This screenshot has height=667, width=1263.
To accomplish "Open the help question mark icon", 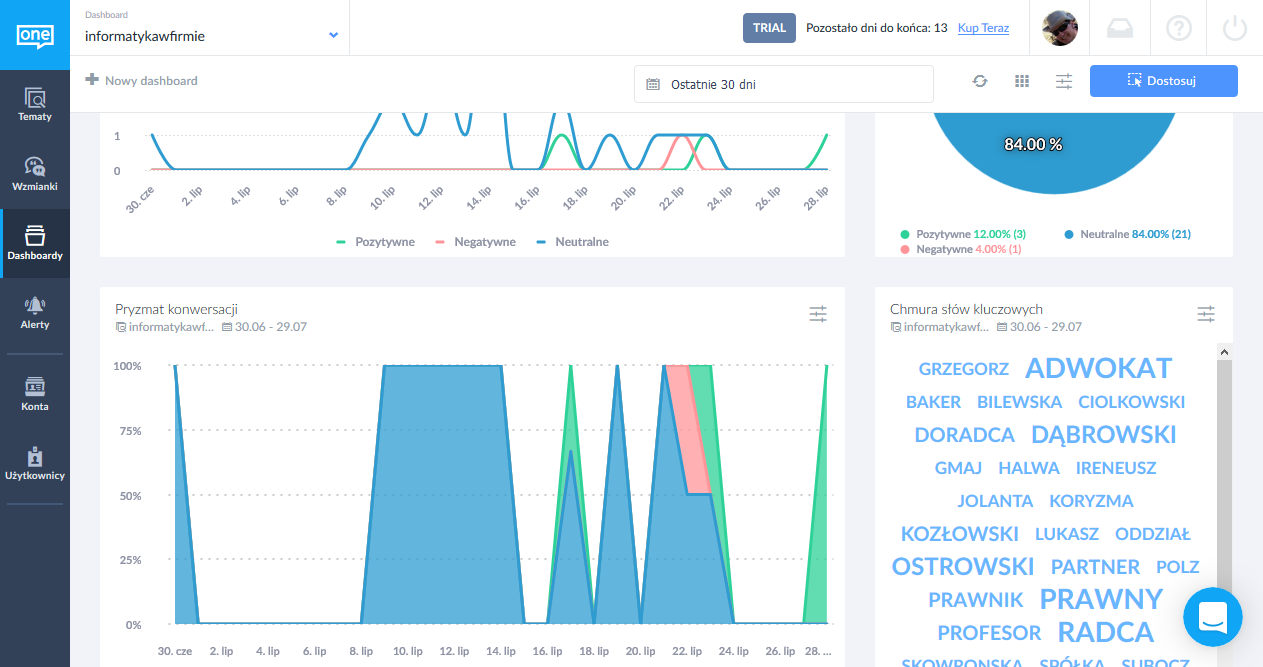I will click(x=1179, y=28).
